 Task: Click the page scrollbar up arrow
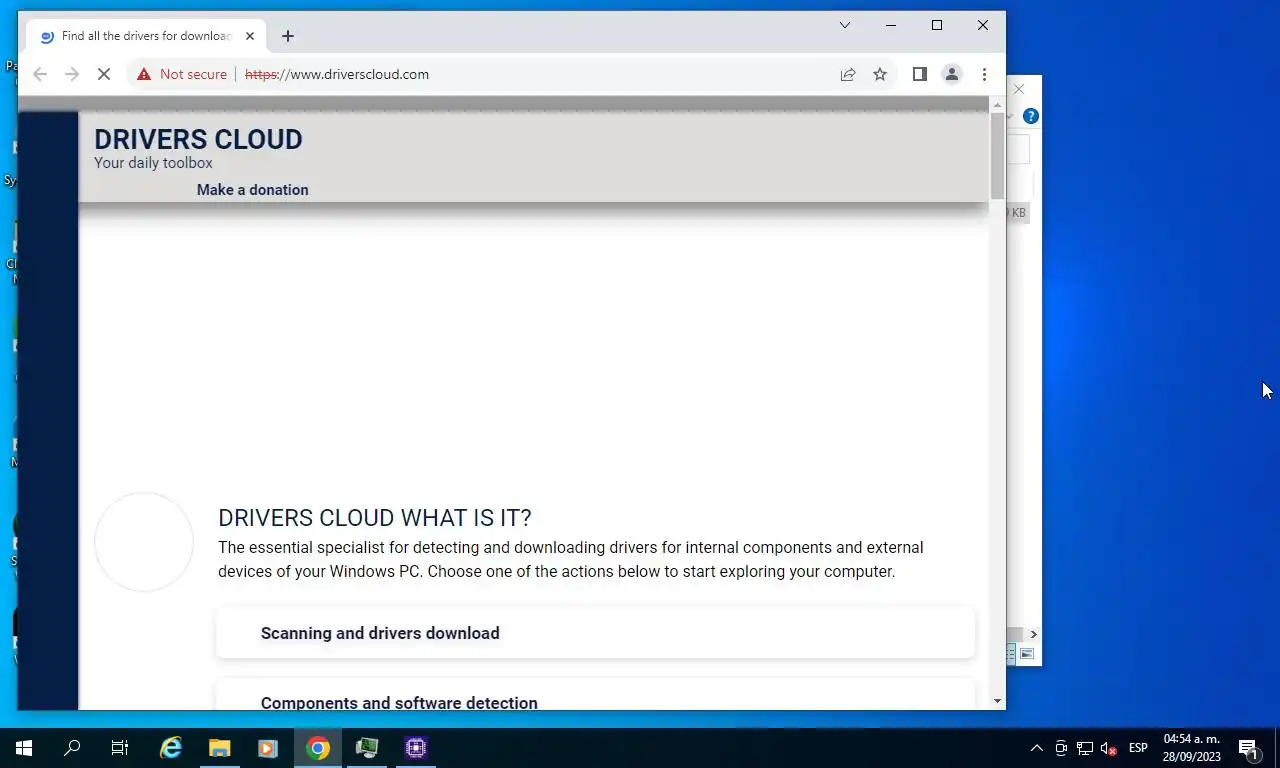[997, 105]
